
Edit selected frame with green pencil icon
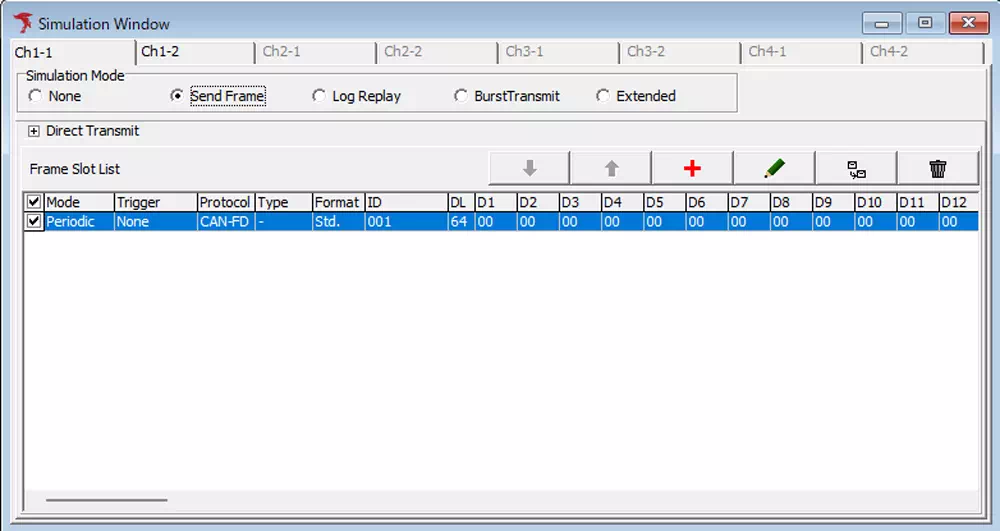point(774,169)
